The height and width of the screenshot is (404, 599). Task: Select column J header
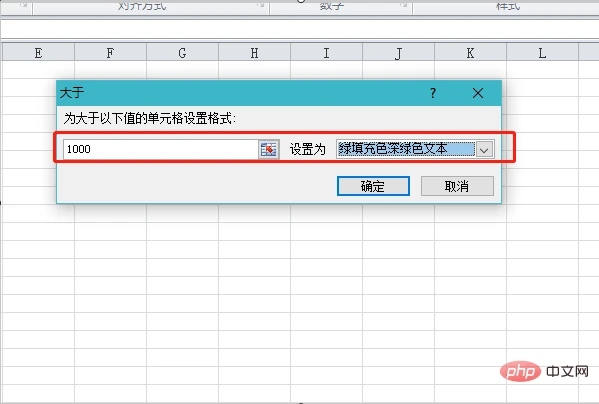pyautogui.click(x=398, y=53)
